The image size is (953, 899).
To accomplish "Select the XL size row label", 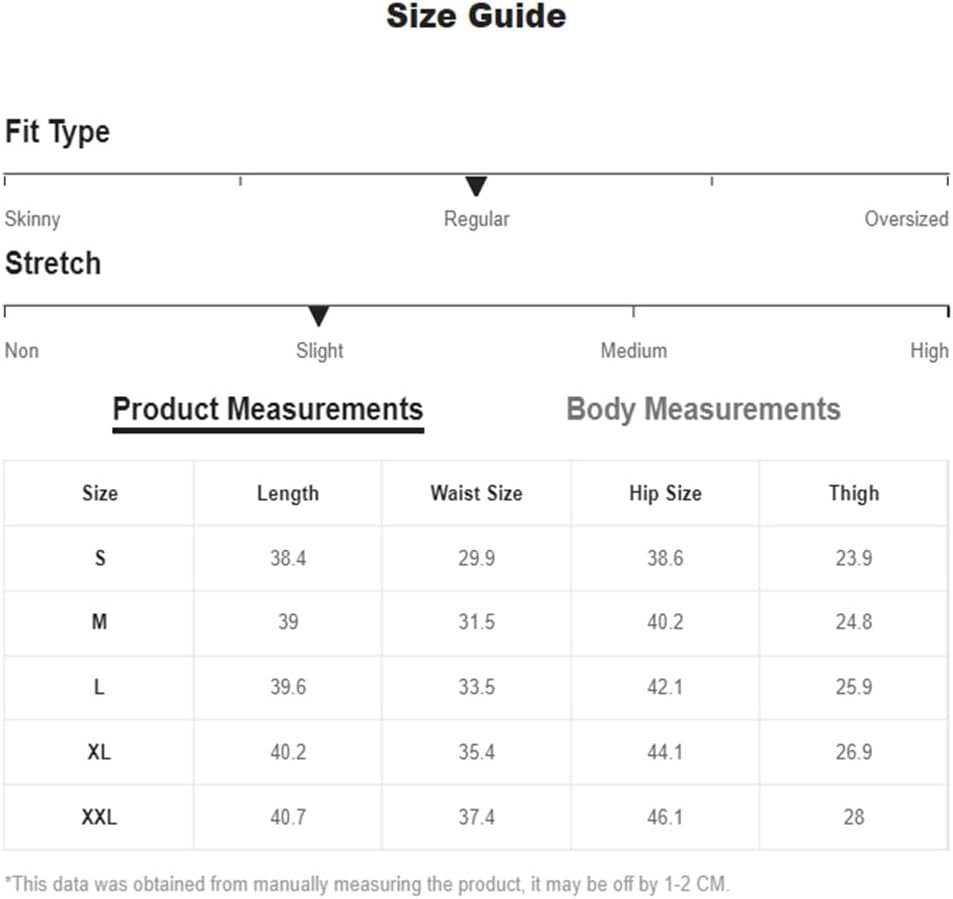I will point(100,752).
